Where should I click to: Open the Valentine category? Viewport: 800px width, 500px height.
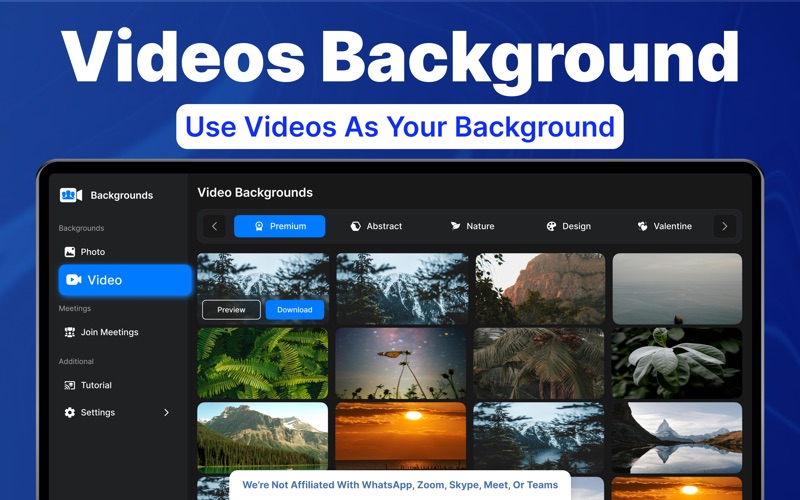click(x=665, y=226)
